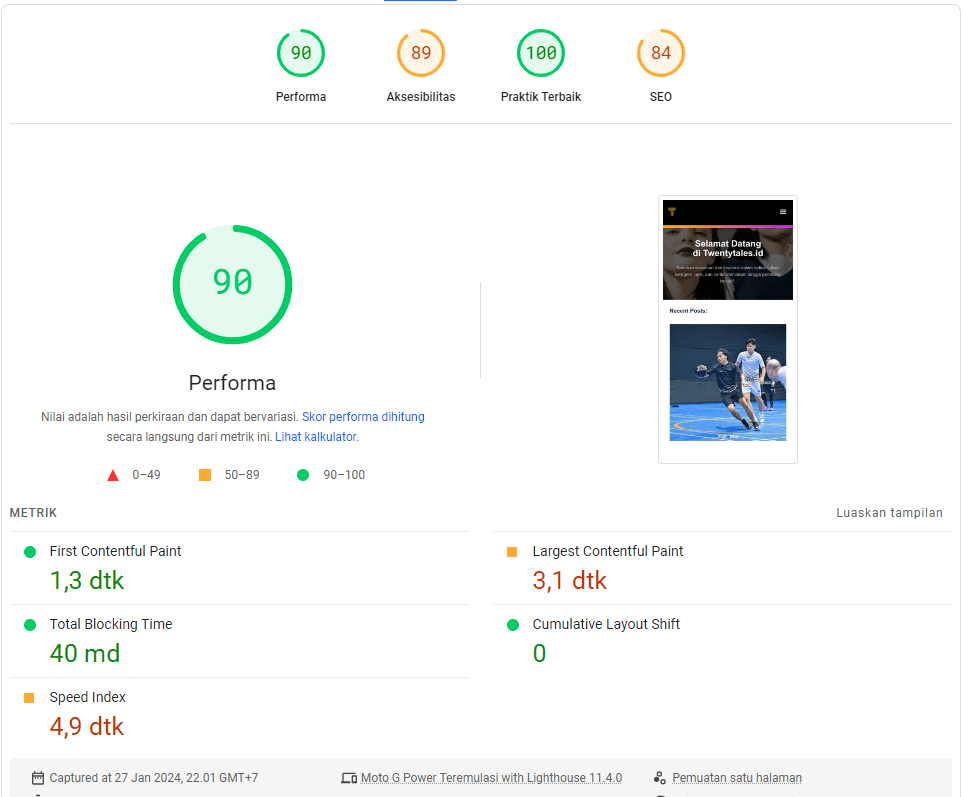The height and width of the screenshot is (797, 963).
Task: Click the red triangle 0–49 legend icon
Action: point(113,475)
